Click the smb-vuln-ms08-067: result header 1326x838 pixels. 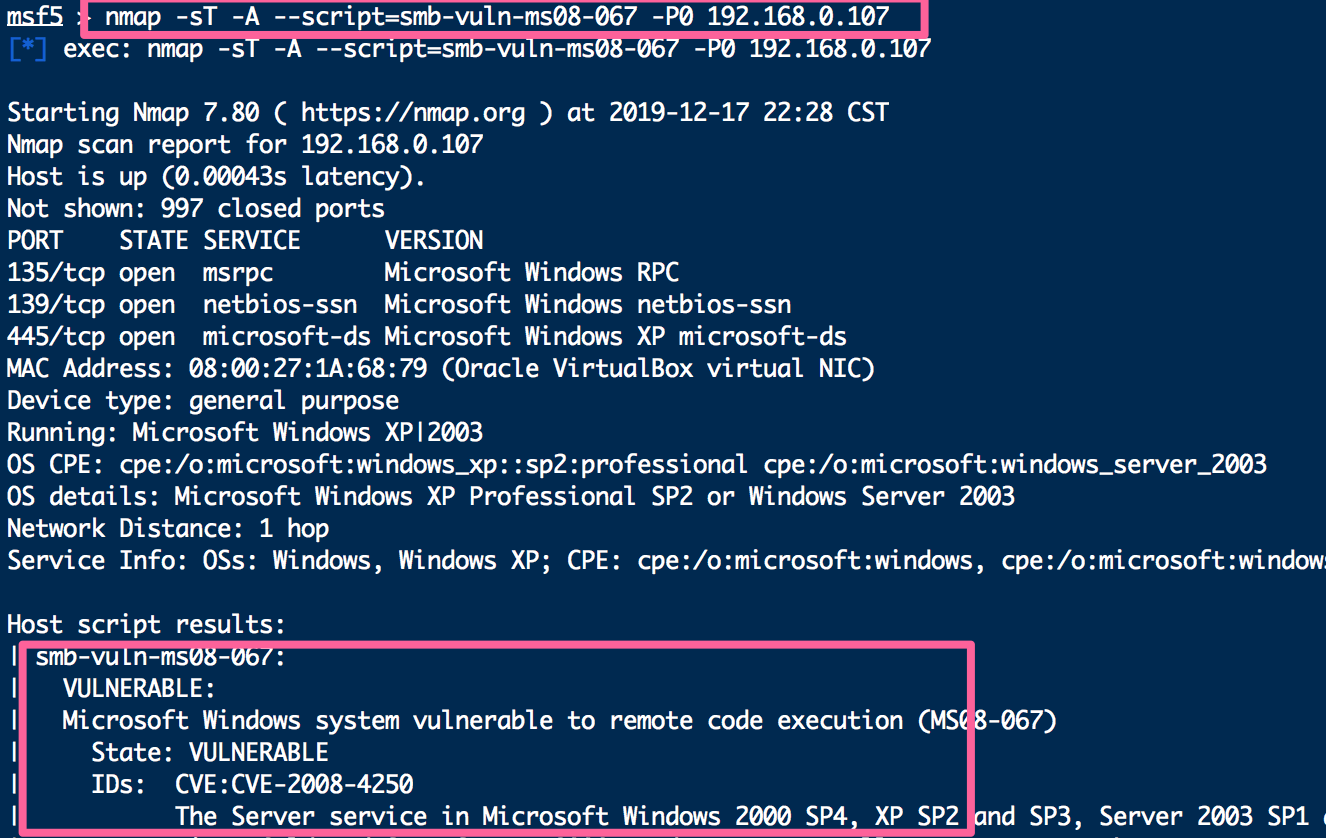[160, 657]
